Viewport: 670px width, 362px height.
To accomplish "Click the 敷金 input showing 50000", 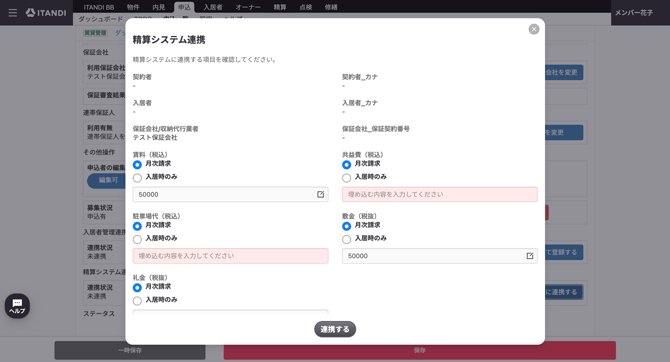I will (440, 256).
